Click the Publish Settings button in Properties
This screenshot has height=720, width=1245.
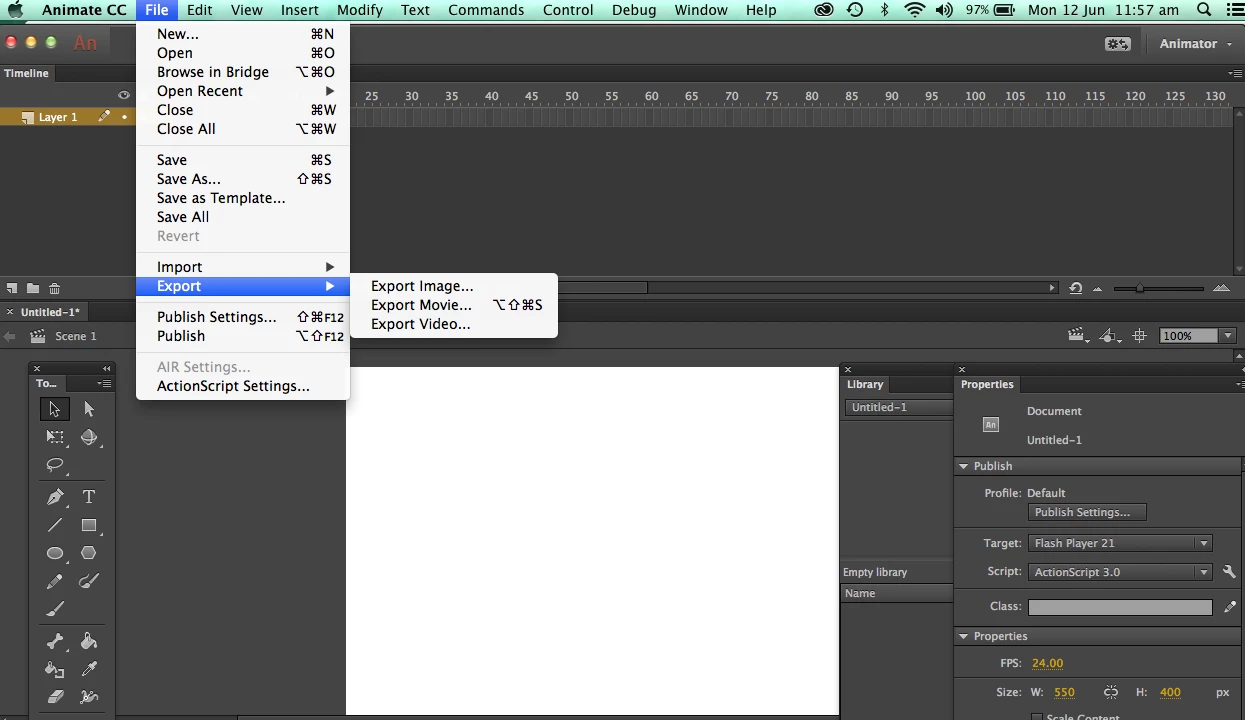point(1087,512)
